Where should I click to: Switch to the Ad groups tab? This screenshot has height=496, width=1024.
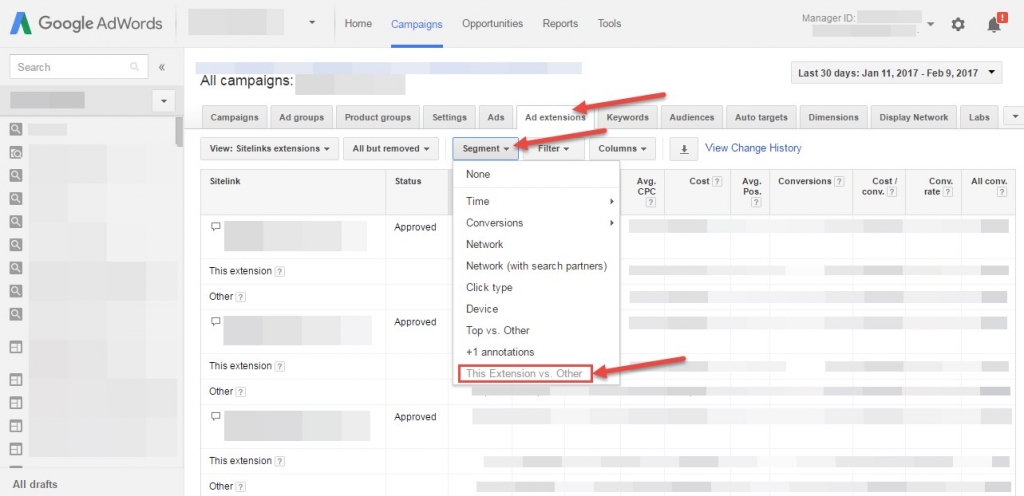click(301, 117)
